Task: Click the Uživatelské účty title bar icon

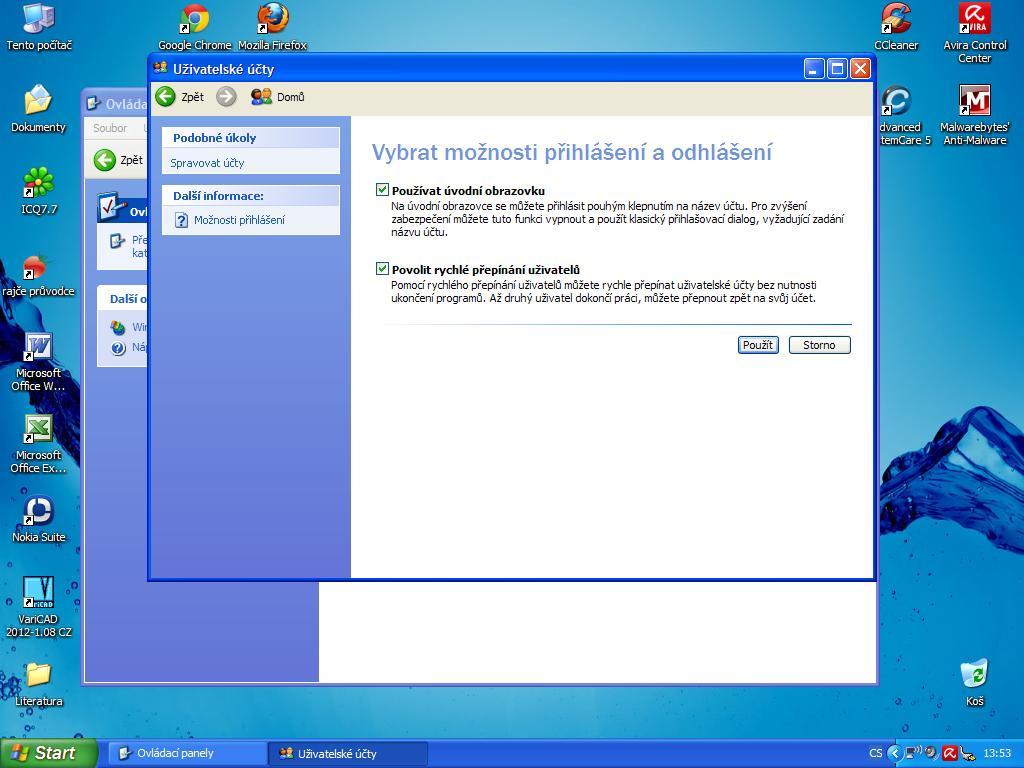Action: click(x=161, y=68)
